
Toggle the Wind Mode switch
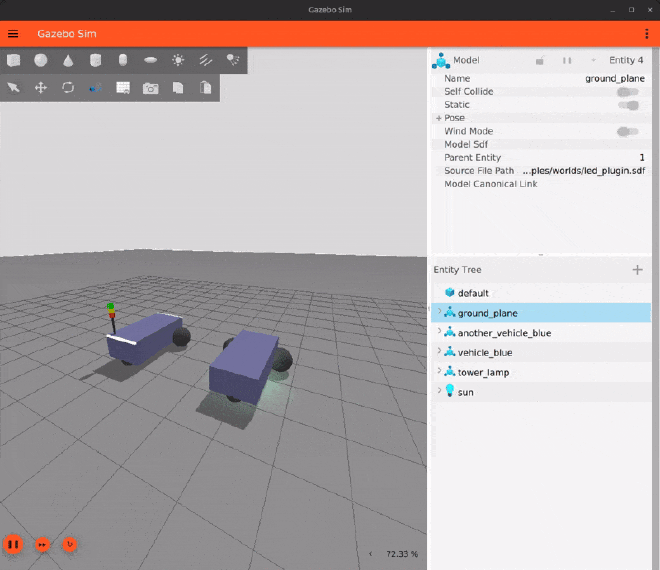(627, 131)
